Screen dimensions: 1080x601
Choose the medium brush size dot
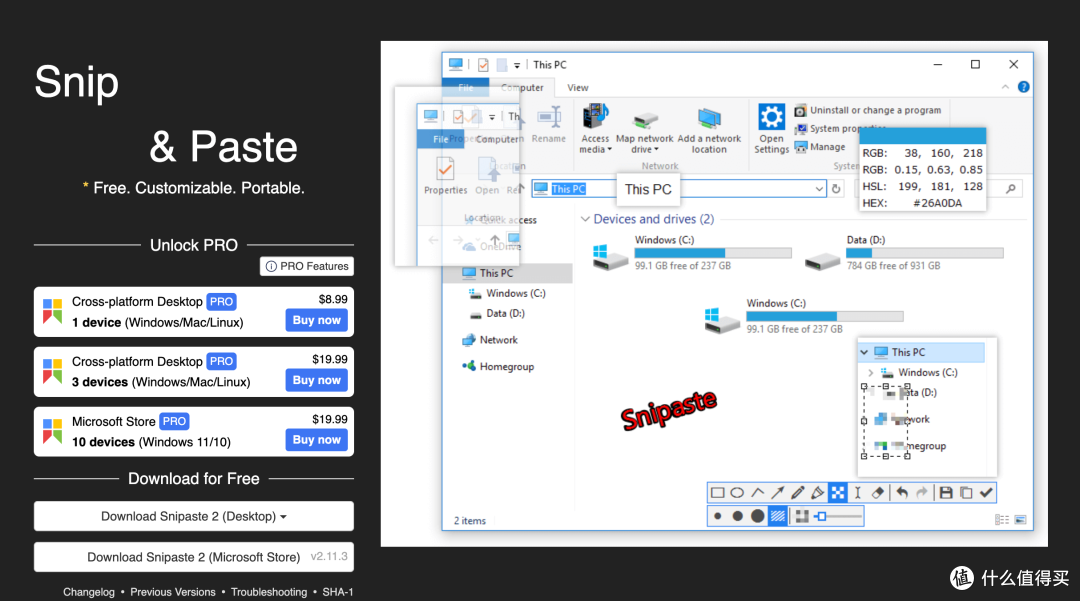click(738, 516)
